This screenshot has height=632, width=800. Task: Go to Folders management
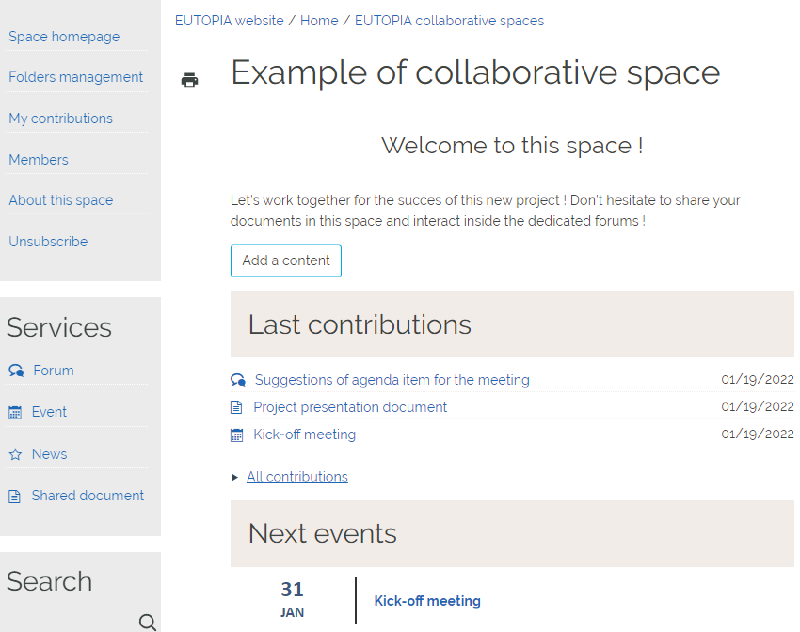76,77
